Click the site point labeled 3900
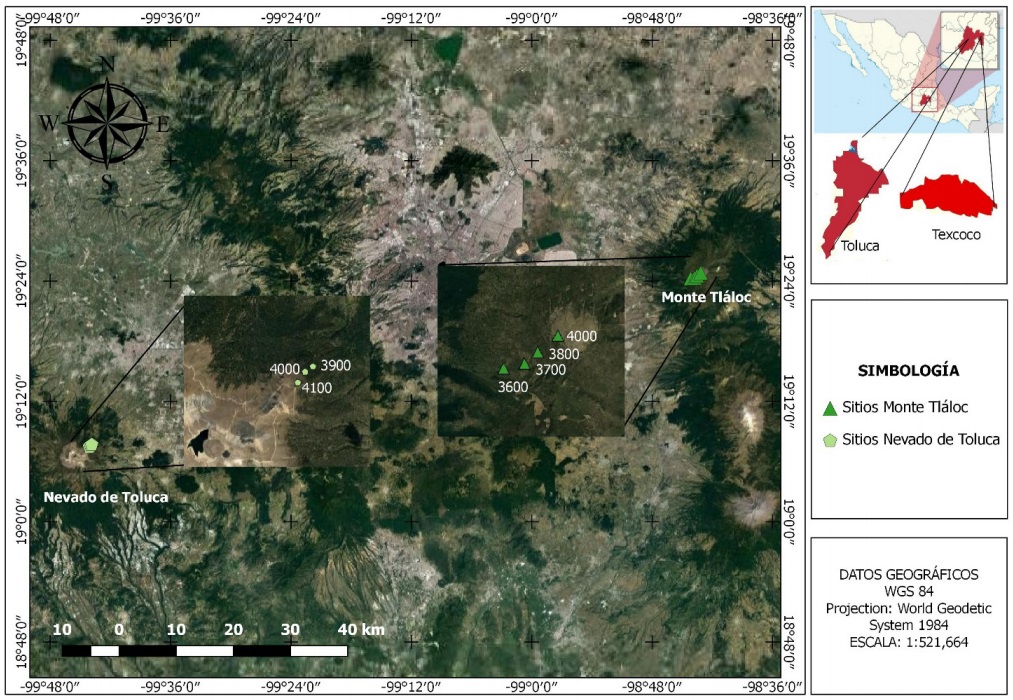The width and height of the screenshot is (1013, 700). 313,366
